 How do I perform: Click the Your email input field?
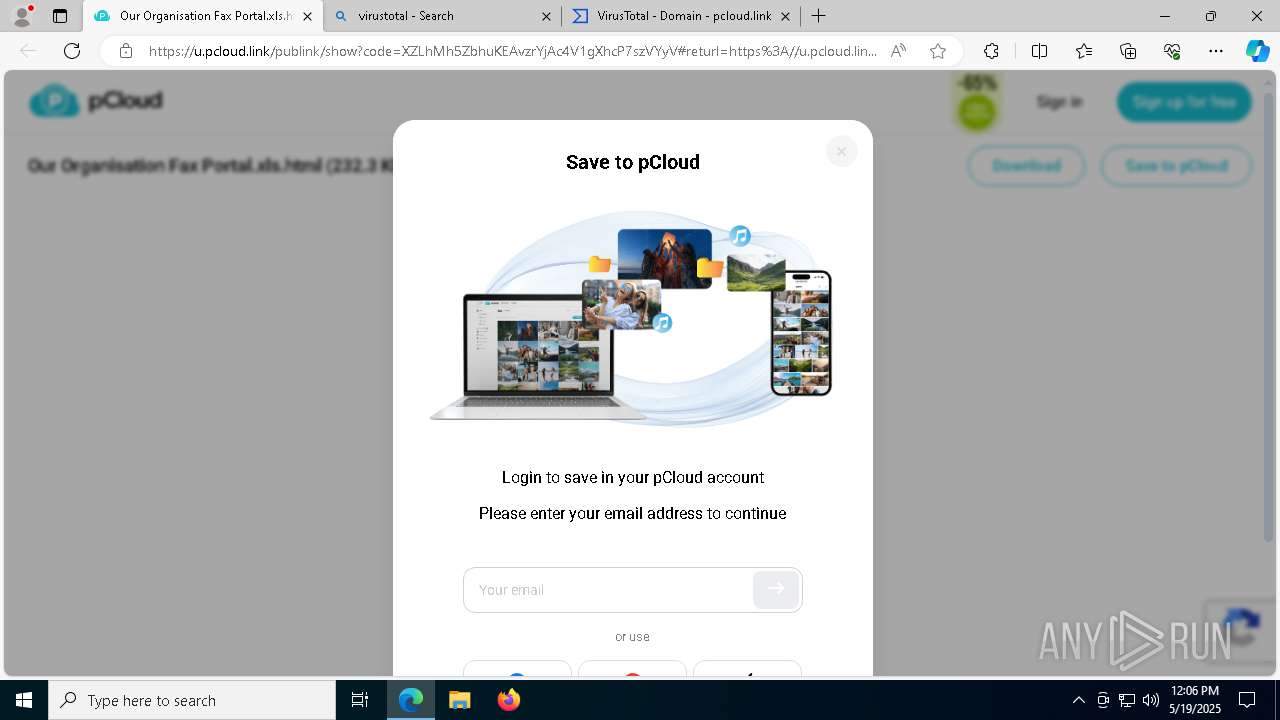608,590
